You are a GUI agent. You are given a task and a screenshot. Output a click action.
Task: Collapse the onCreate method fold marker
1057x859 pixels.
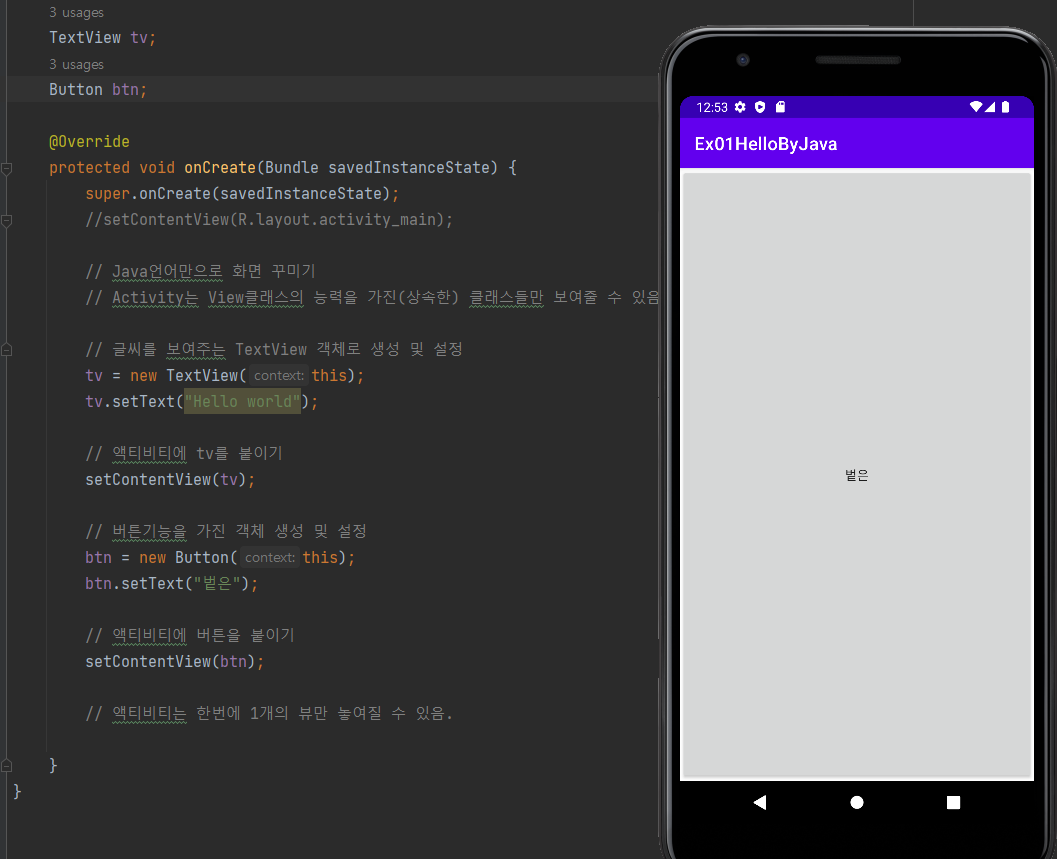[7, 169]
